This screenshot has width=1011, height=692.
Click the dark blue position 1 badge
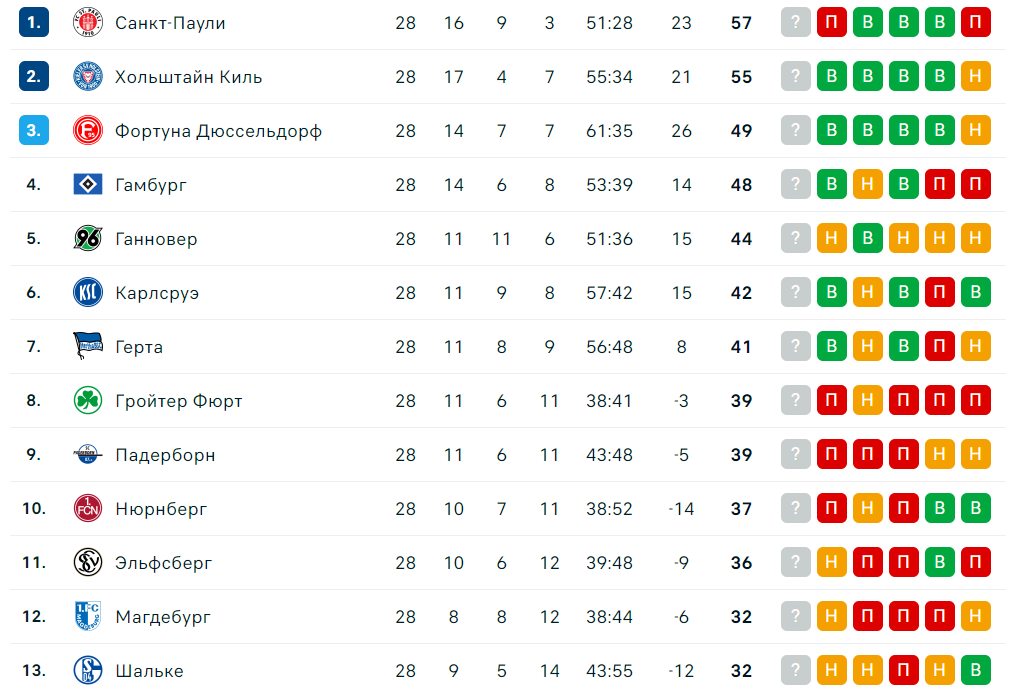click(34, 23)
